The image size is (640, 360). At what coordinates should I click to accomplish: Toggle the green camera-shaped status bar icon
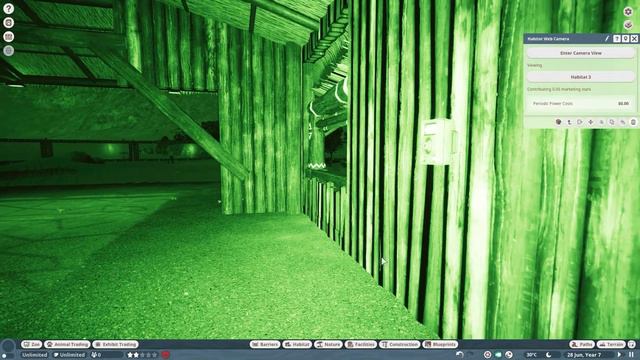click(x=498, y=355)
